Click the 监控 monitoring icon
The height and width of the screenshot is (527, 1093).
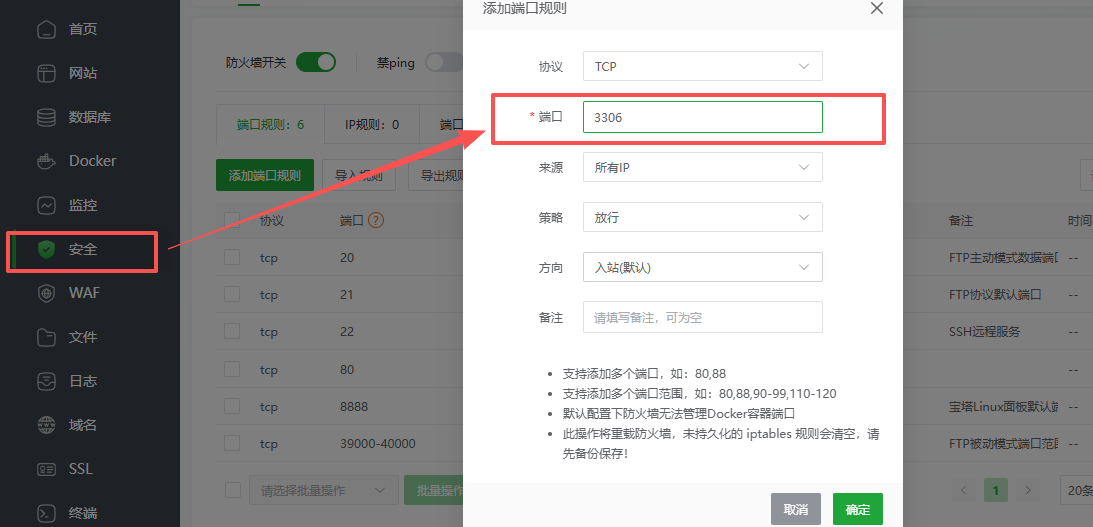click(46, 205)
